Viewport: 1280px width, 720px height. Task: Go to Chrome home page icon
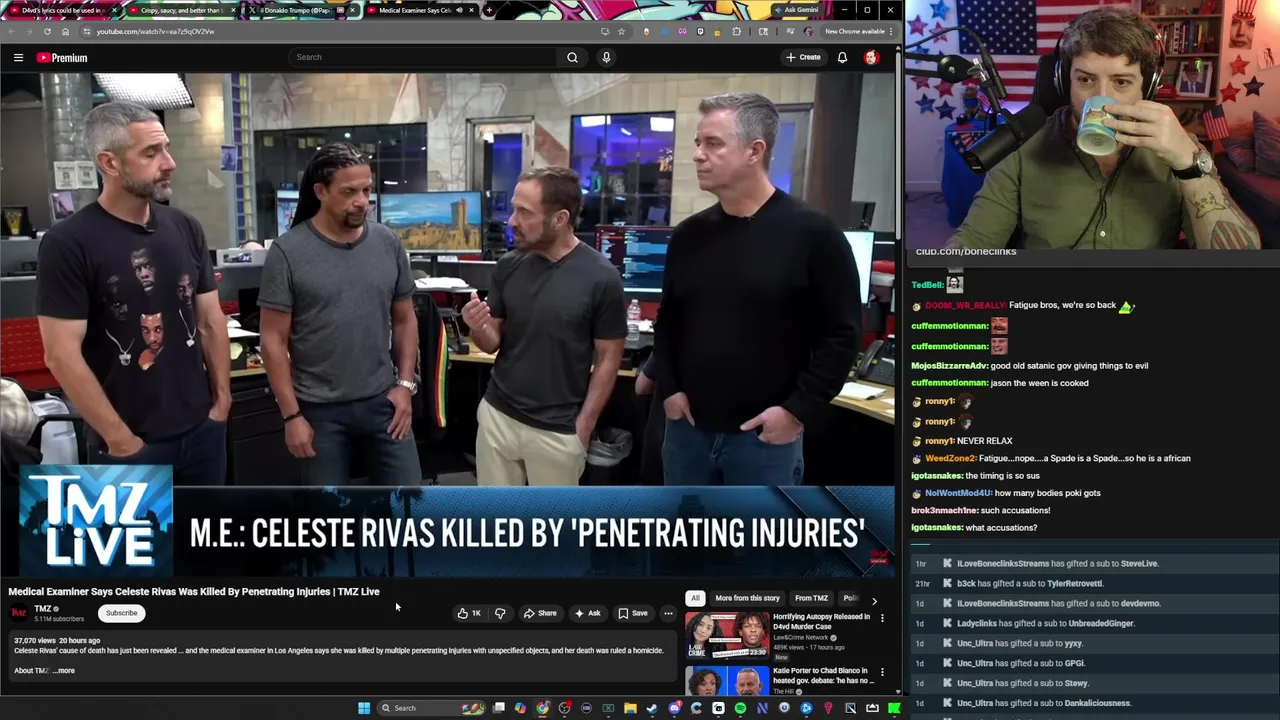[x=65, y=31]
